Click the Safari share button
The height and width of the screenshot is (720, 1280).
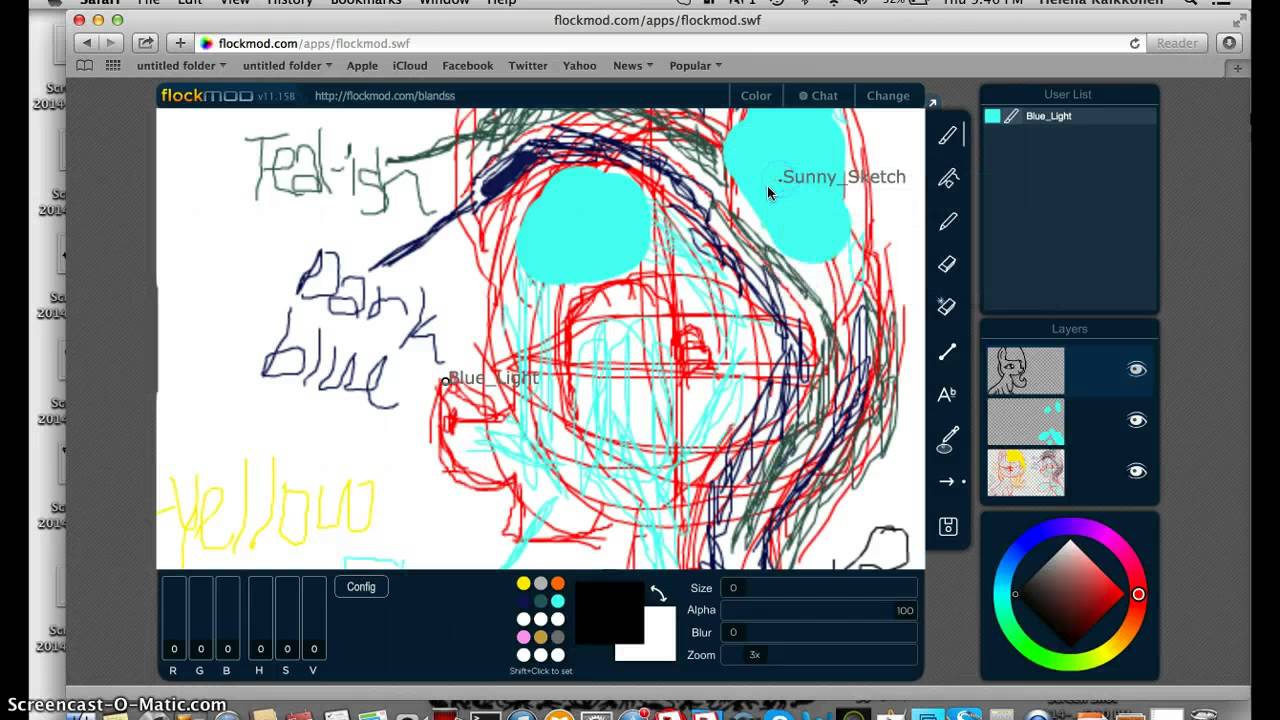146,43
